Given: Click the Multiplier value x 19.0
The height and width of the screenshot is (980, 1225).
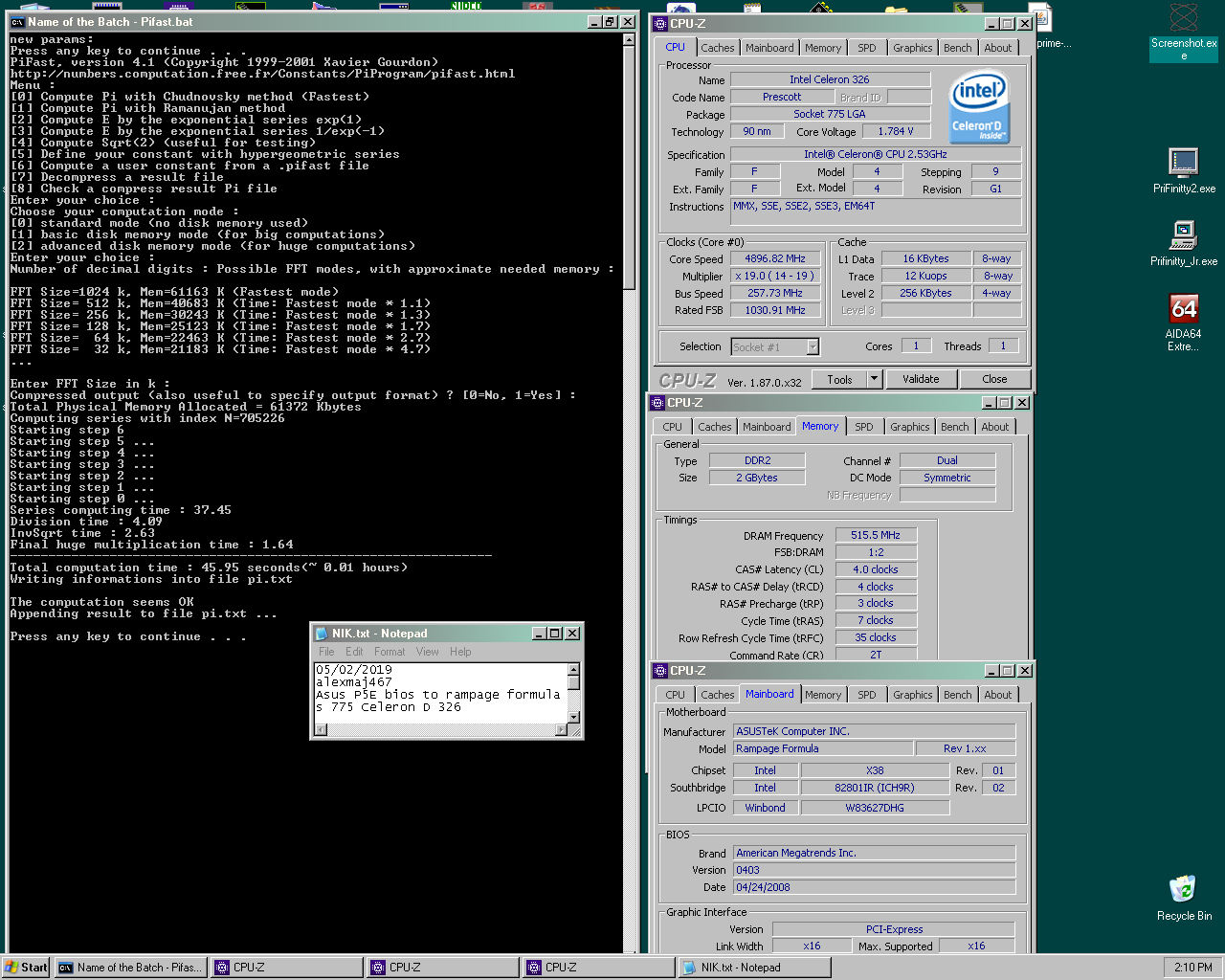Looking at the screenshot, I should coord(775,277).
